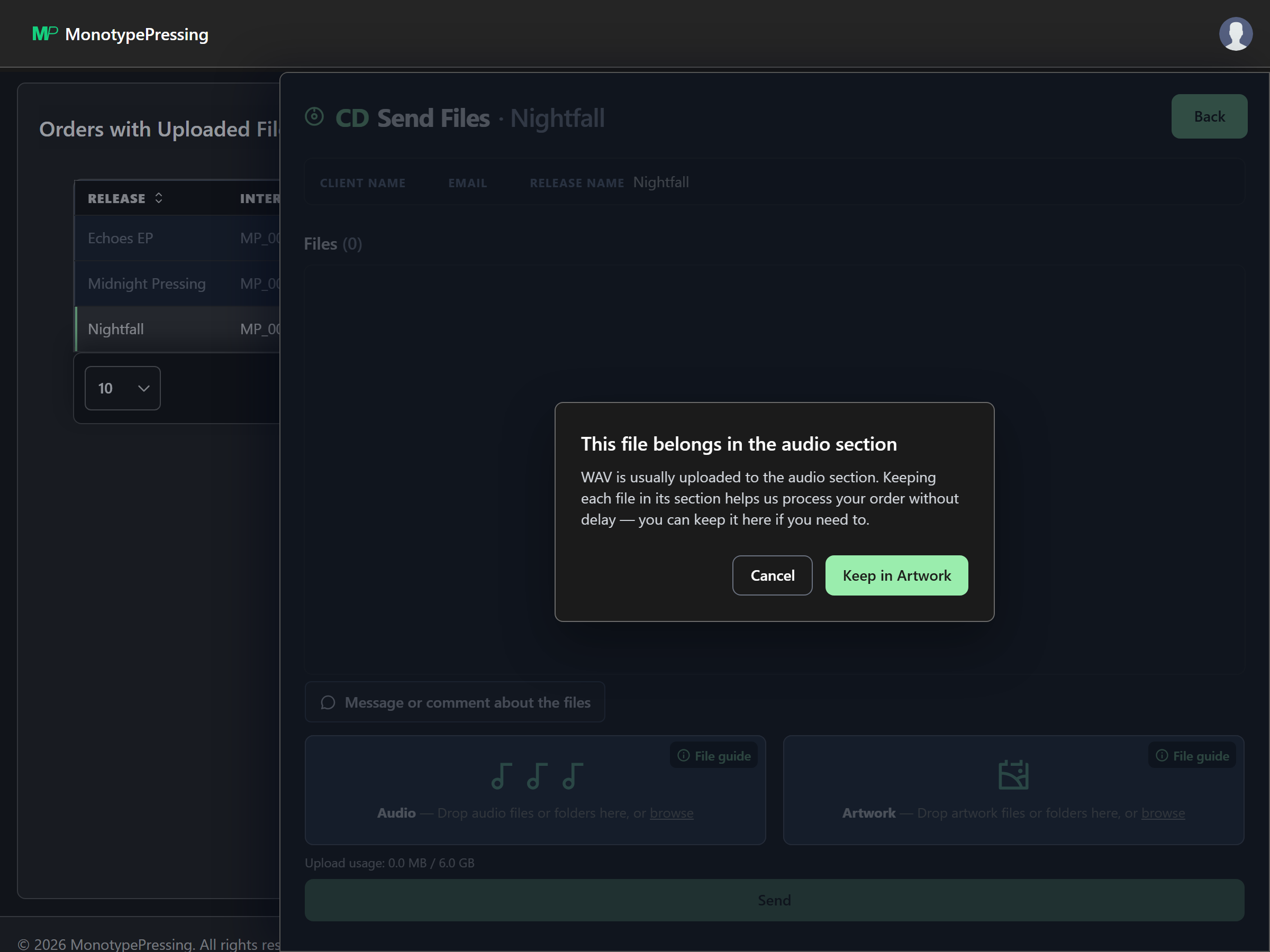Click the MP logo icon
This screenshot has width=1270, height=952.
tap(45, 34)
